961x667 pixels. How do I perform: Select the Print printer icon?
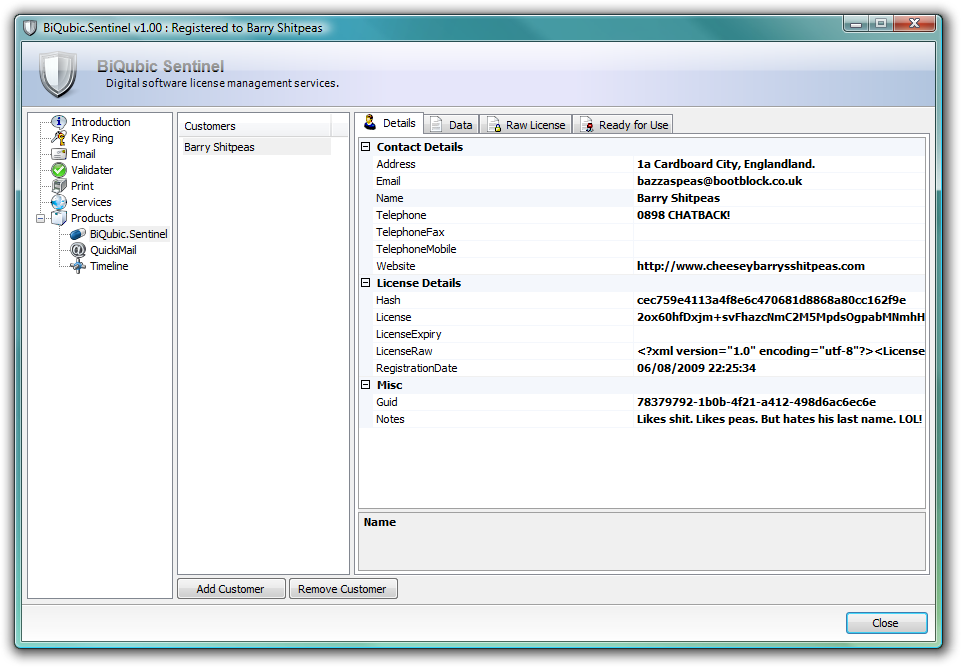[x=59, y=185]
